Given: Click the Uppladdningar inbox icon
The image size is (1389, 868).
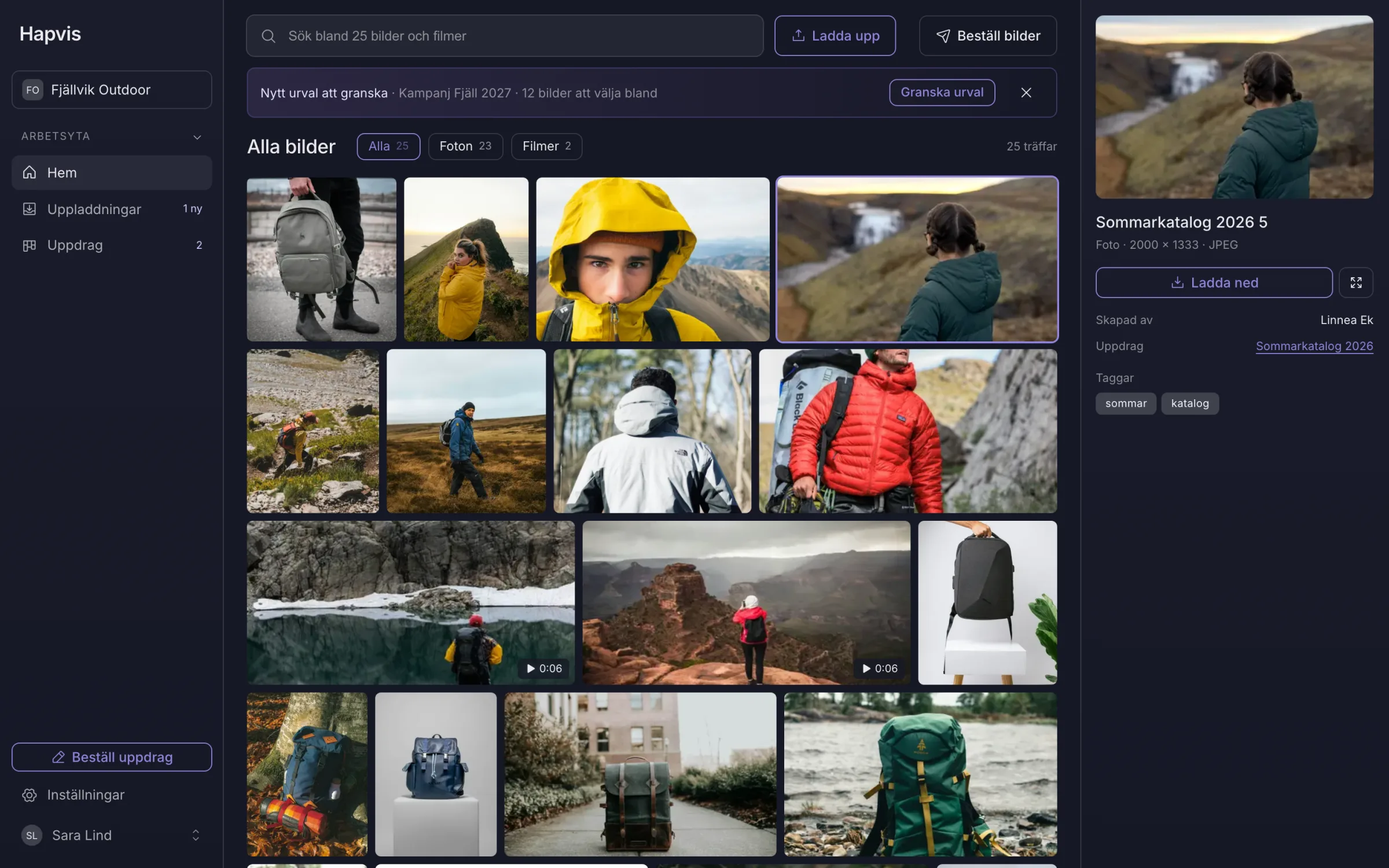Looking at the screenshot, I should click(x=30, y=209).
